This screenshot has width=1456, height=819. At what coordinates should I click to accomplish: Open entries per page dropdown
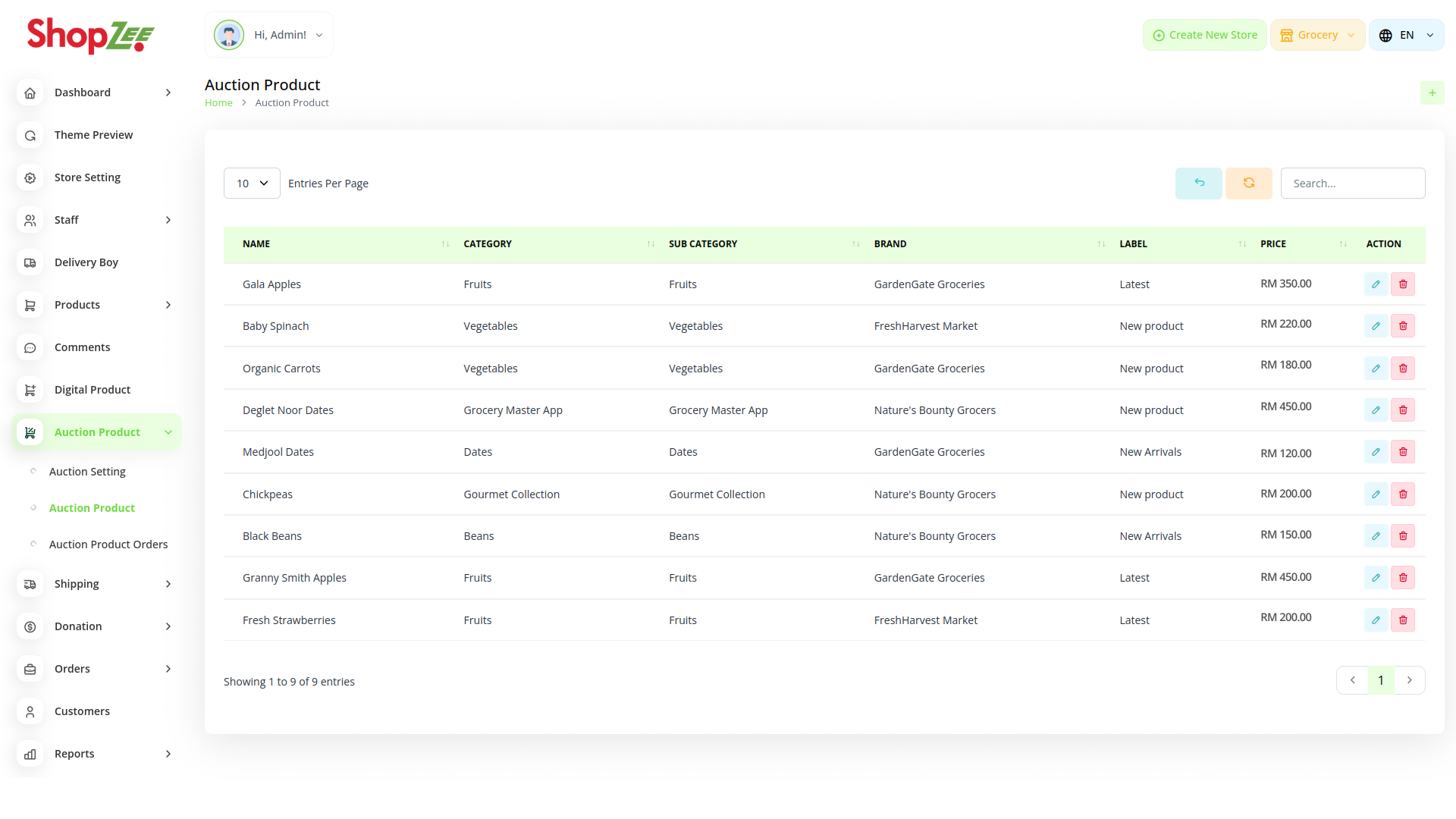(252, 184)
